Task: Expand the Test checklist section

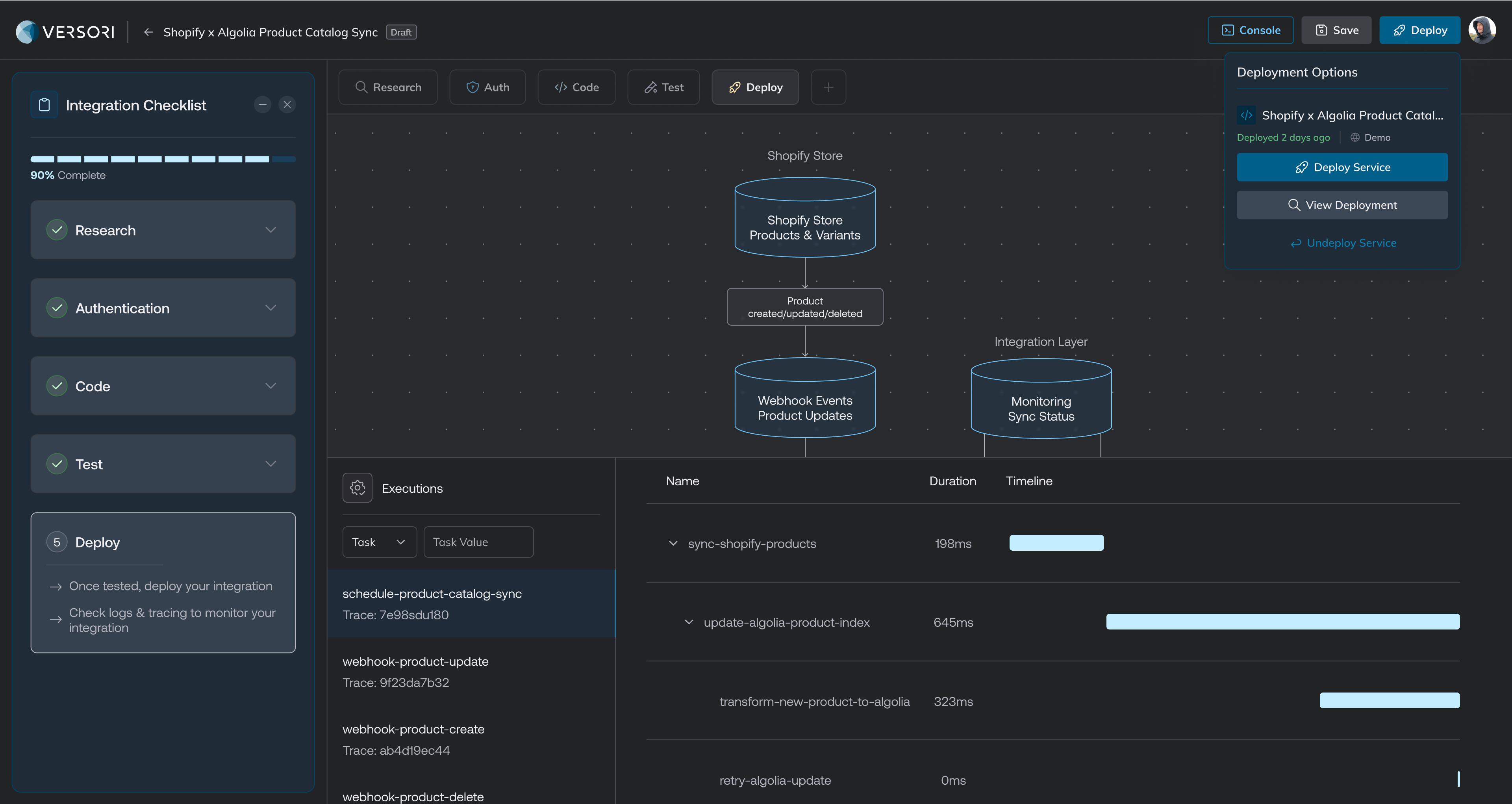Action: (x=271, y=464)
